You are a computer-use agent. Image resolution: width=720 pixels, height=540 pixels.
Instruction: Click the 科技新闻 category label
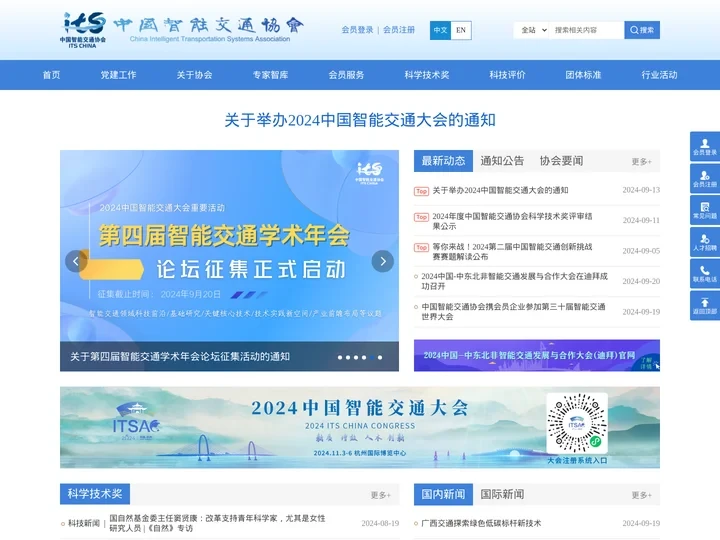84,523
